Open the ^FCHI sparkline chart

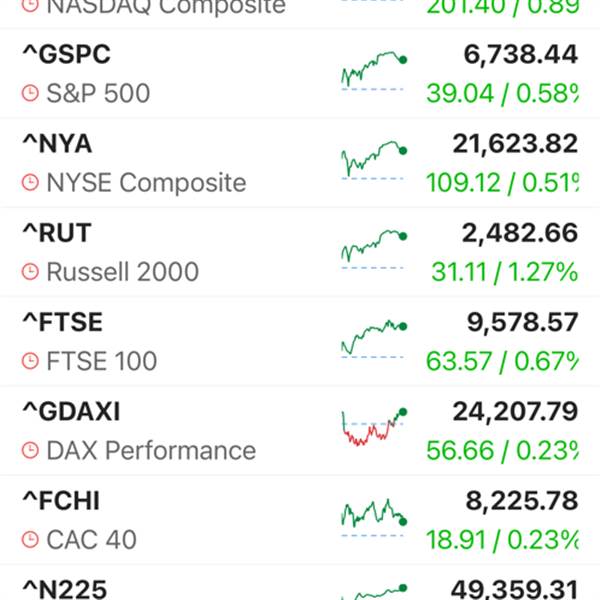[x=372, y=517]
